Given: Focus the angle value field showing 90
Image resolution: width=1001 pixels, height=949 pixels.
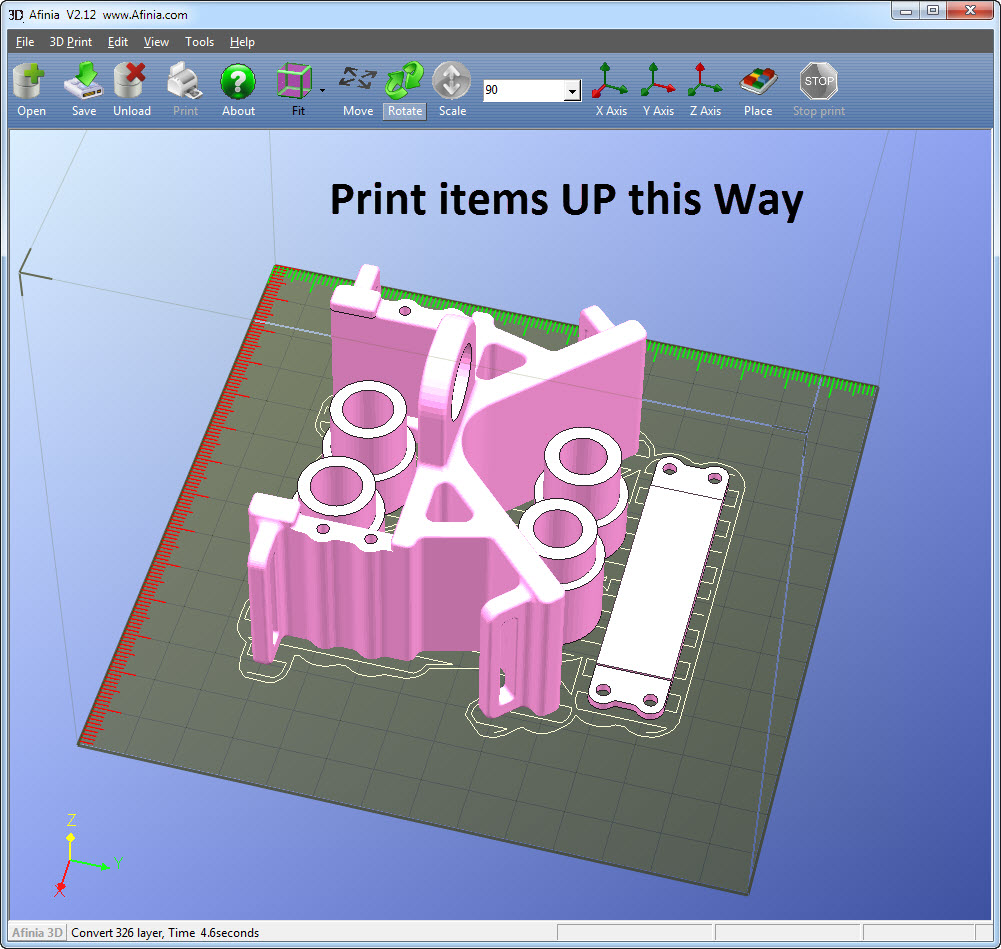Looking at the screenshot, I should coord(524,90).
